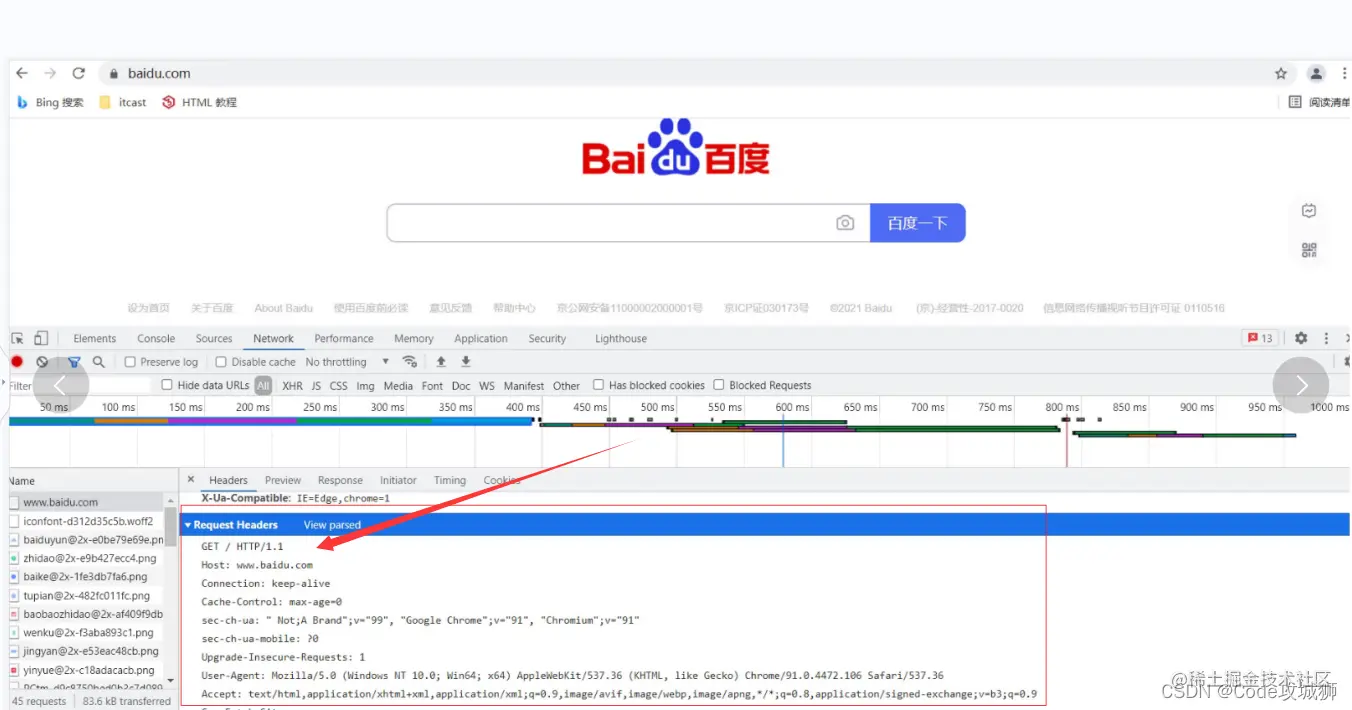The height and width of the screenshot is (710, 1352).
Task: Switch to the Console tab
Action: [x=156, y=338]
